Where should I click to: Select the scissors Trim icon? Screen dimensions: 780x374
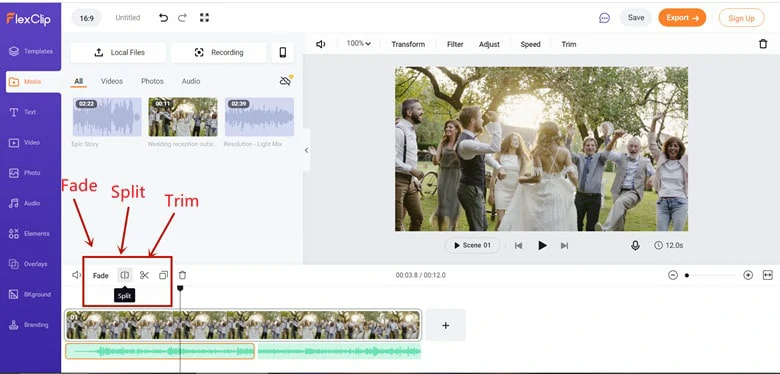coord(144,275)
